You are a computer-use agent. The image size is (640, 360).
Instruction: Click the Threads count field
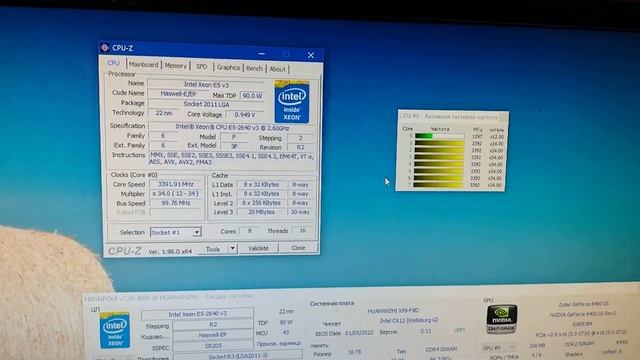[x=302, y=231]
